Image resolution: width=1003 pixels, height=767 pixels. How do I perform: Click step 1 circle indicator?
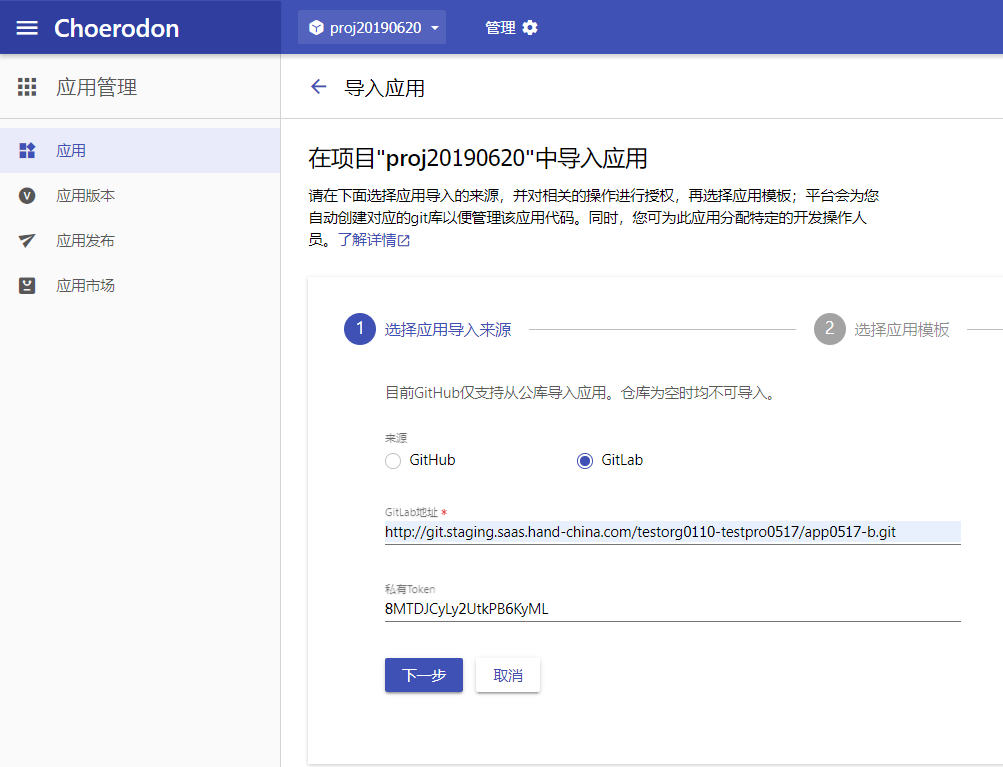coord(359,329)
